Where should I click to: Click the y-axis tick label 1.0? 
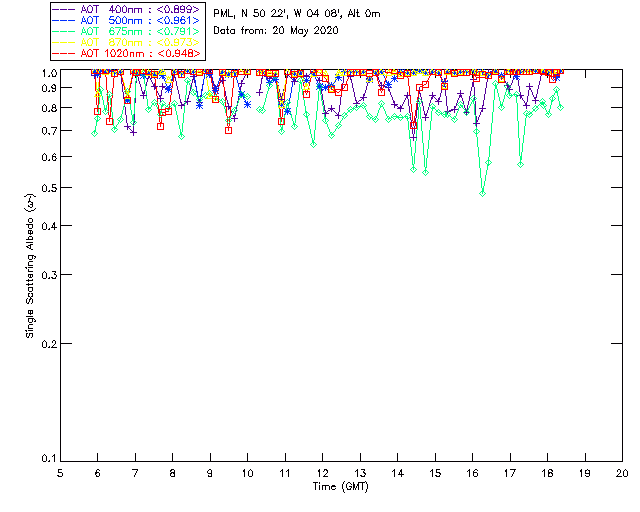coord(48,73)
